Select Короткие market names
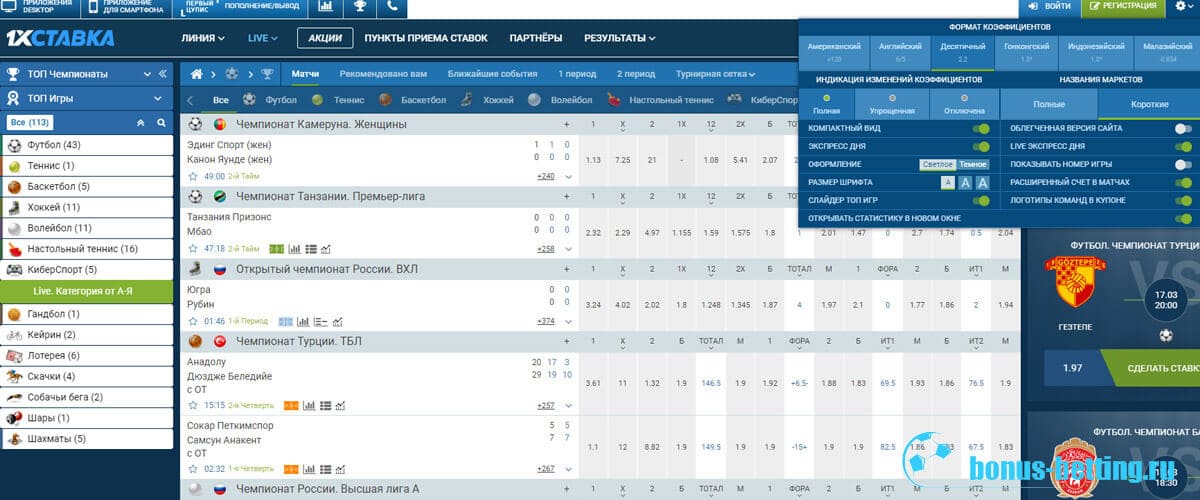This screenshot has width=1200, height=500. click(1148, 104)
